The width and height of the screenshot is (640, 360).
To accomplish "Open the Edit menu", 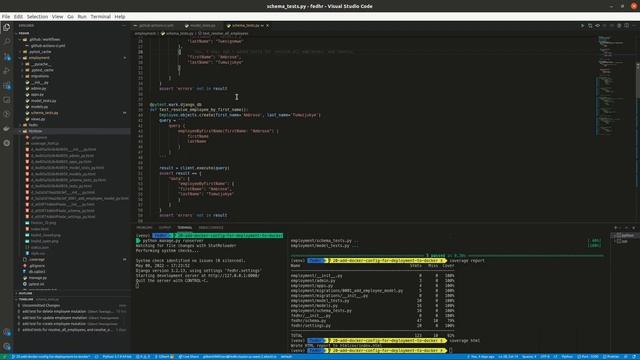I will click(x=18, y=16).
